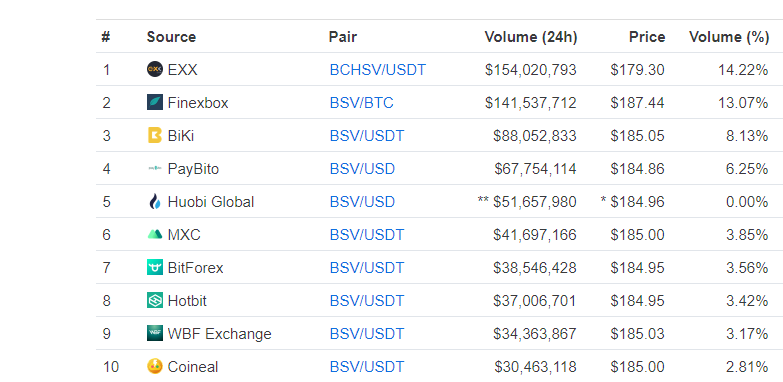
Task: Click the EXX exchange logo icon
Action: pyautogui.click(x=155, y=69)
